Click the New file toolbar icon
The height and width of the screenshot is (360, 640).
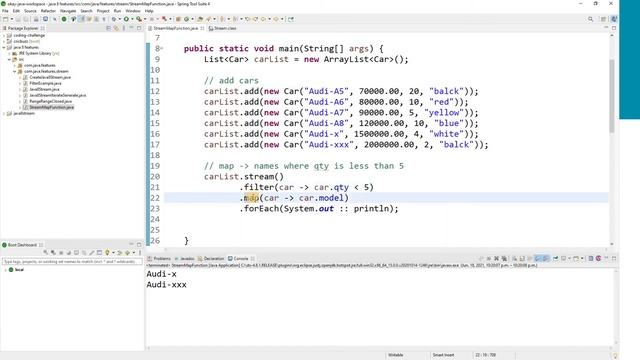5,19
